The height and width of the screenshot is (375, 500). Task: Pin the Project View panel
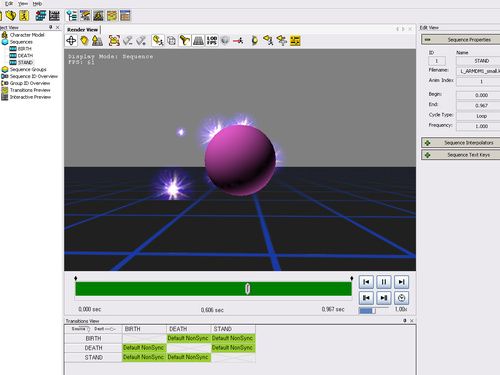[x=51, y=27]
